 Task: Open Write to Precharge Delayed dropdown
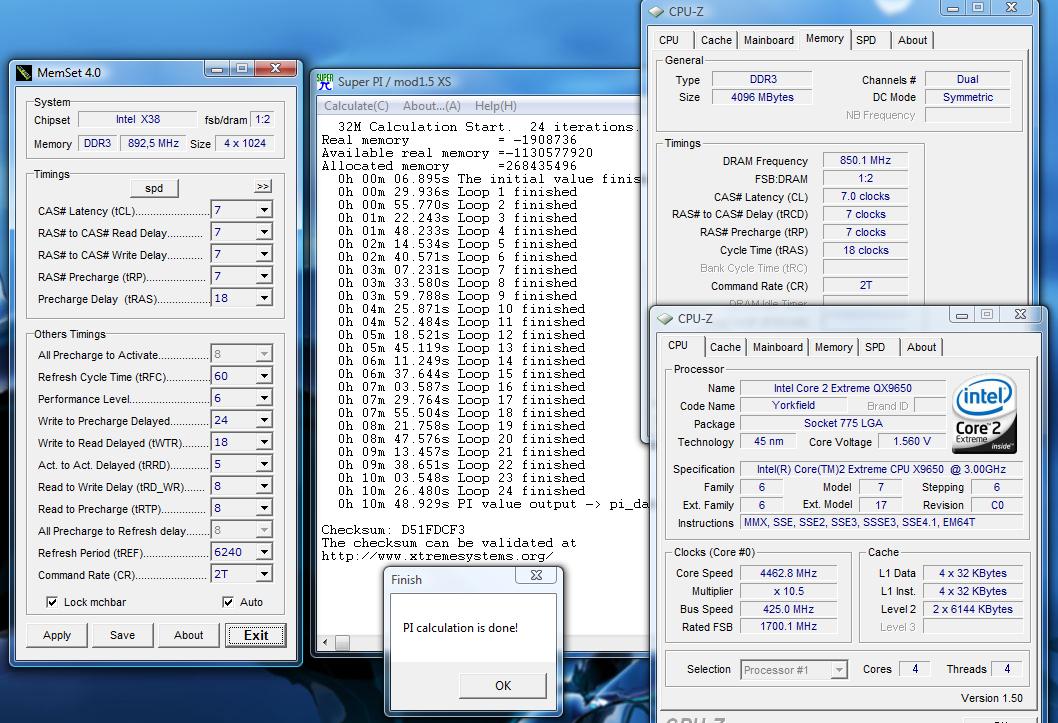point(264,420)
